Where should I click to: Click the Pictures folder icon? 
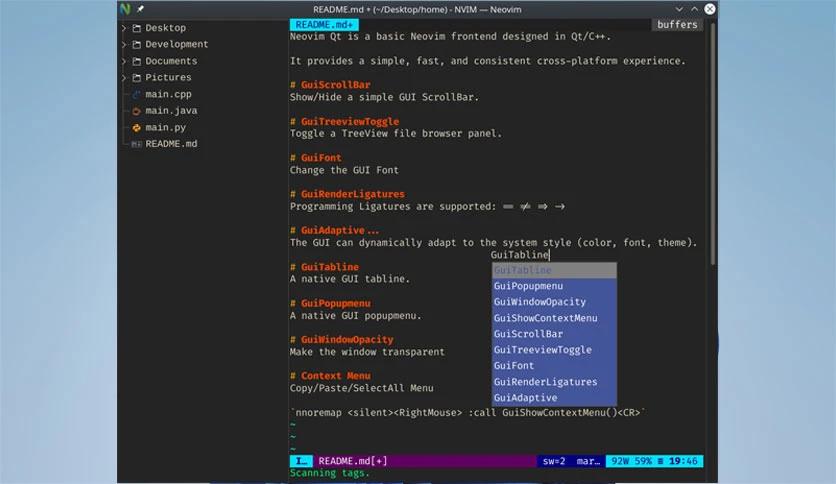pyautogui.click(x=136, y=78)
